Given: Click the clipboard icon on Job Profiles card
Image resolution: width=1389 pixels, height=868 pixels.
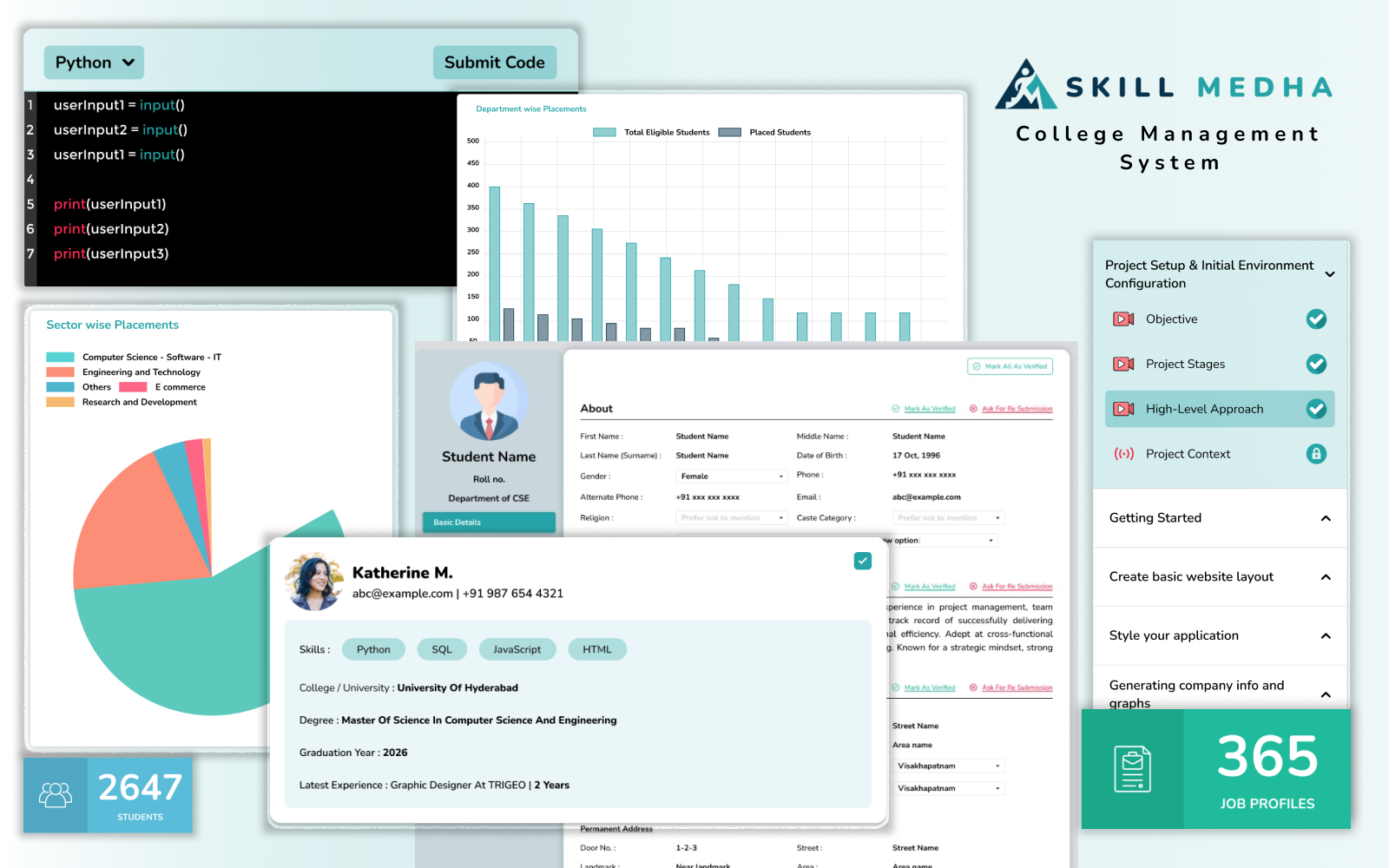Looking at the screenshot, I should pyautogui.click(x=1132, y=769).
